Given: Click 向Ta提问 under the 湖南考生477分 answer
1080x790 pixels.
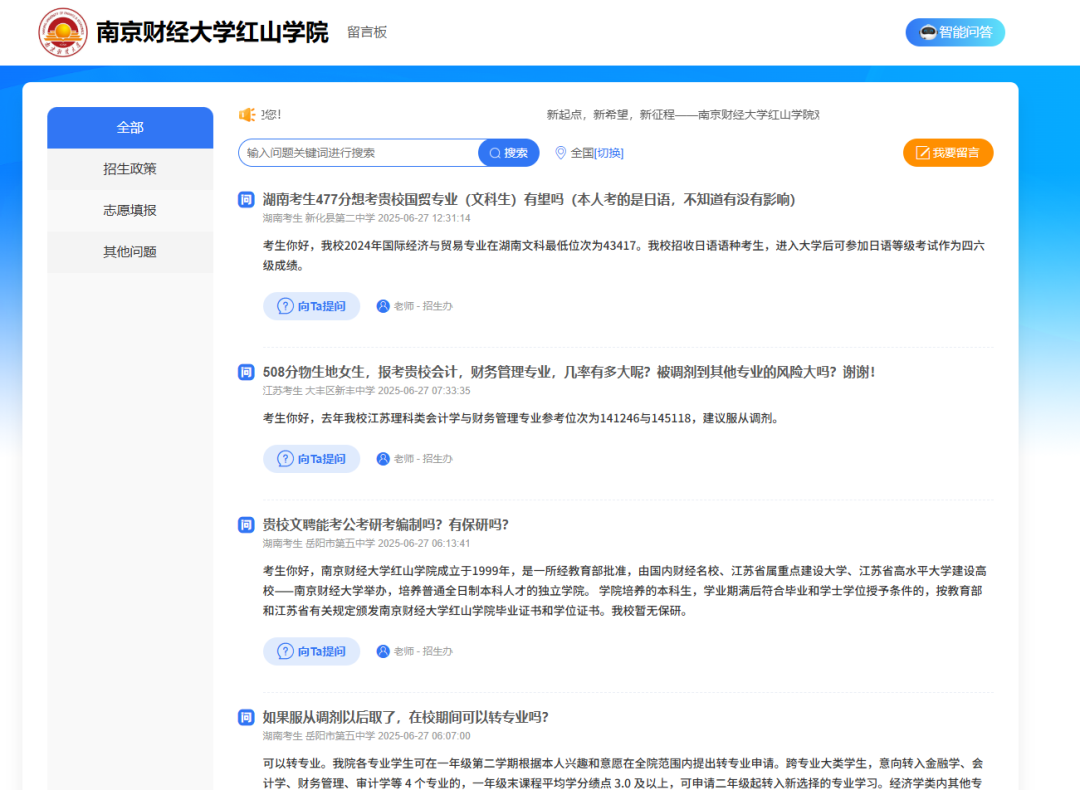Looking at the screenshot, I should [x=311, y=306].
